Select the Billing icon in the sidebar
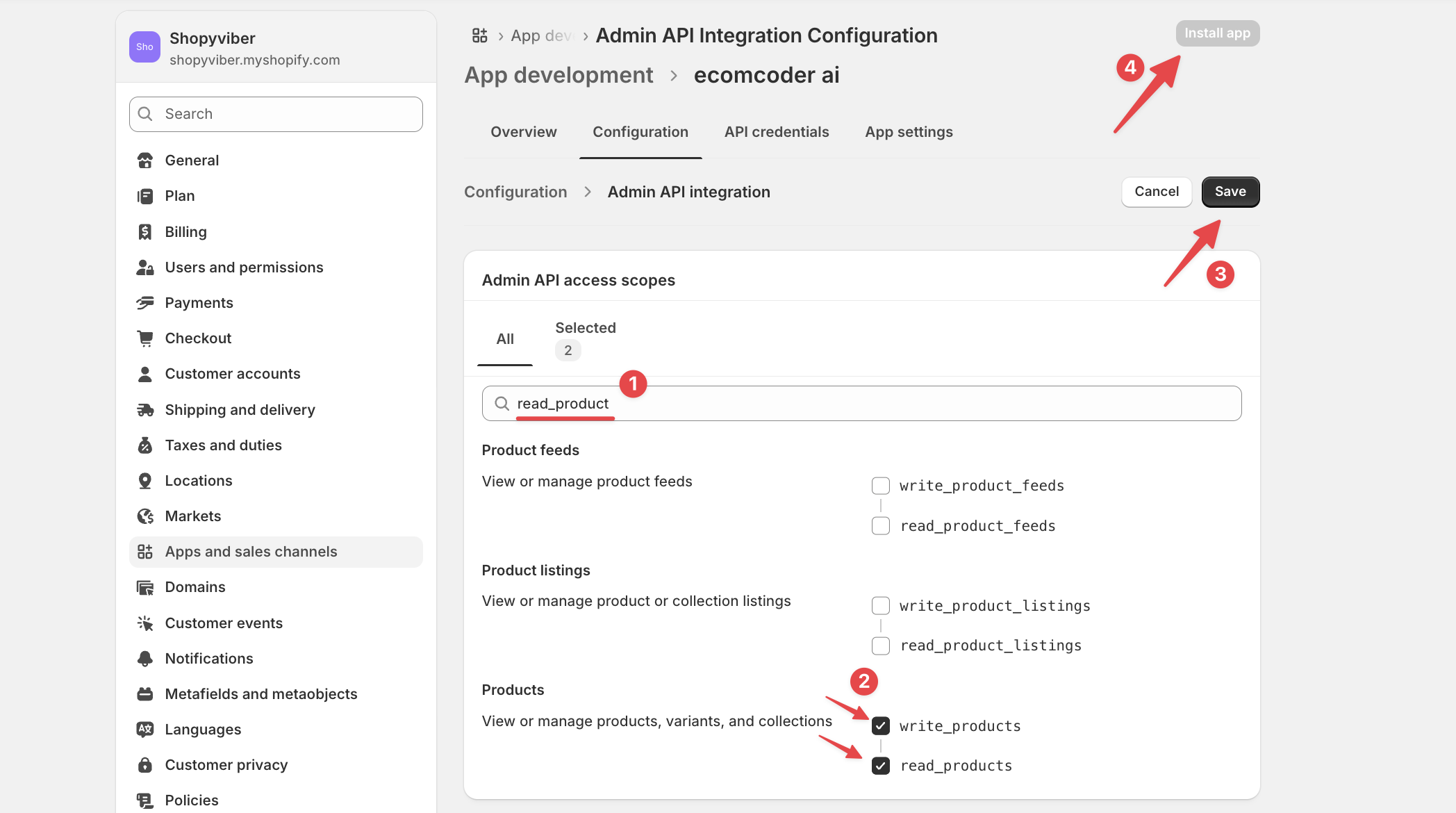 145,231
